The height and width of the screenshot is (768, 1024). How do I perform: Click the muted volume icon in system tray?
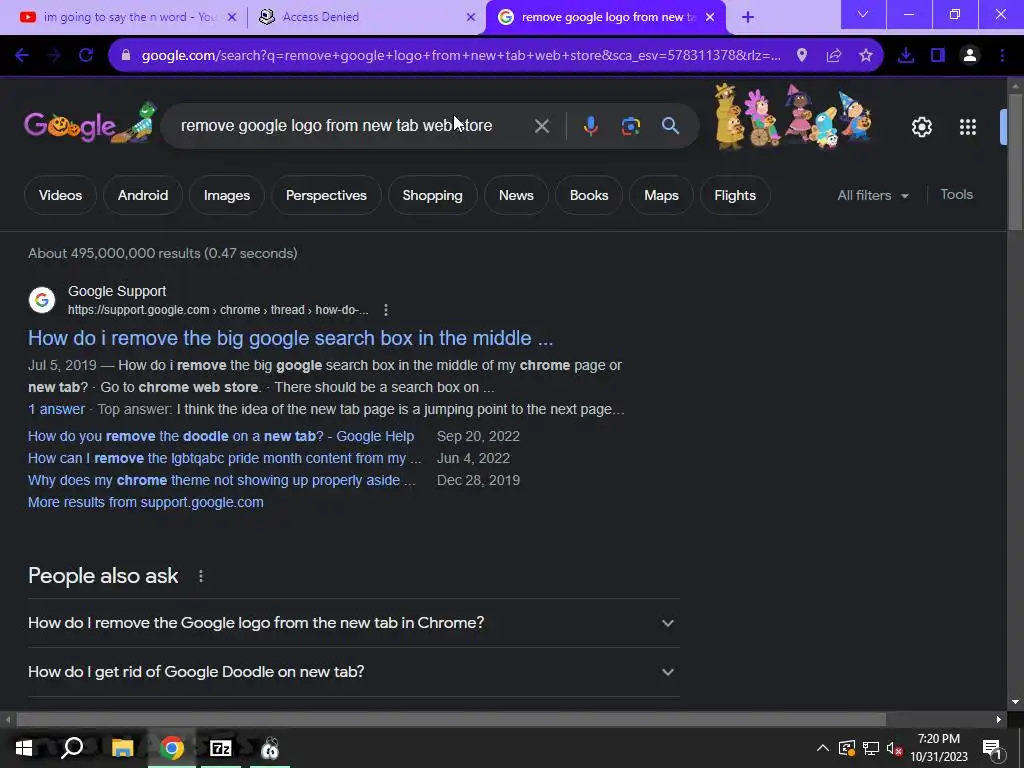coord(894,748)
